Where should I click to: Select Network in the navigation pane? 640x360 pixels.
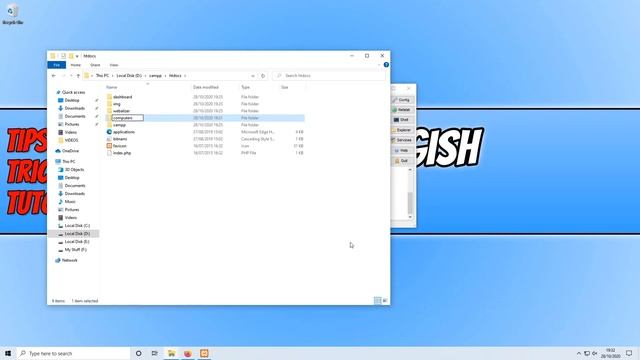click(x=69, y=260)
